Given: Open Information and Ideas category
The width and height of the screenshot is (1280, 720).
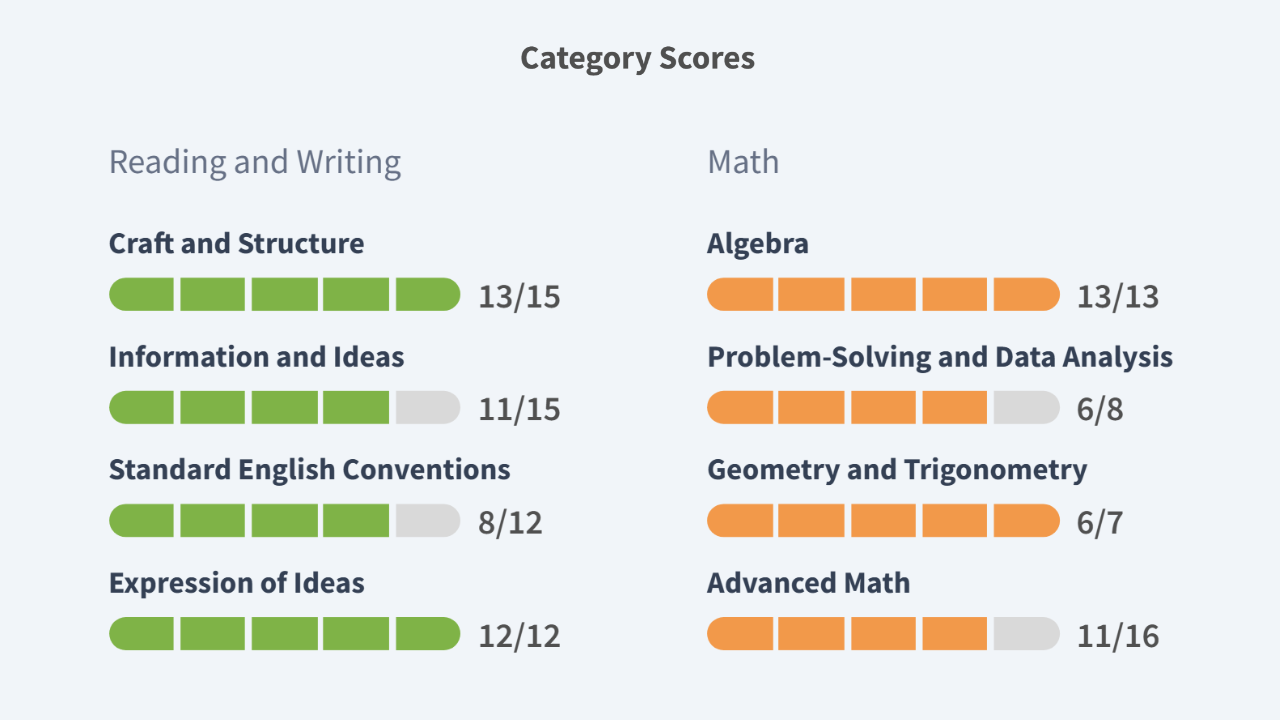Looking at the screenshot, I should click(256, 357).
